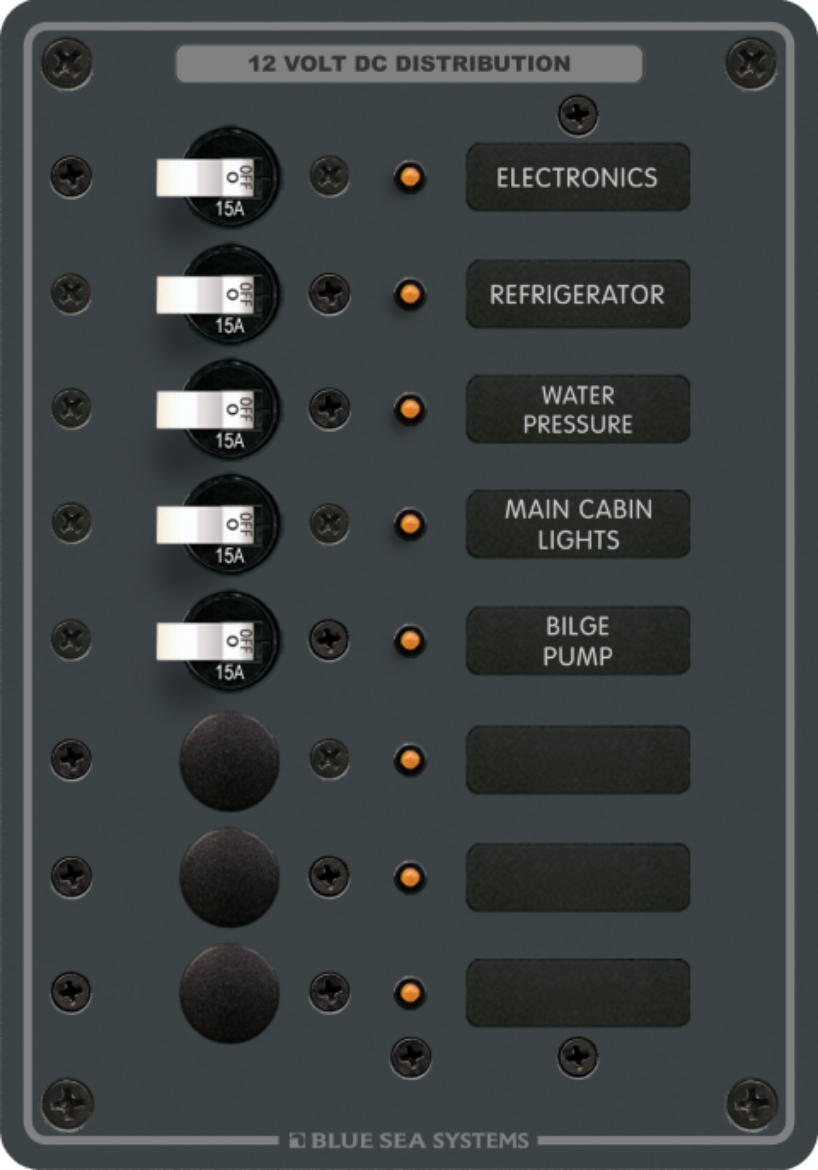Select the ELECTRONICS label plate
The height and width of the screenshot is (1170, 818).
578,178
